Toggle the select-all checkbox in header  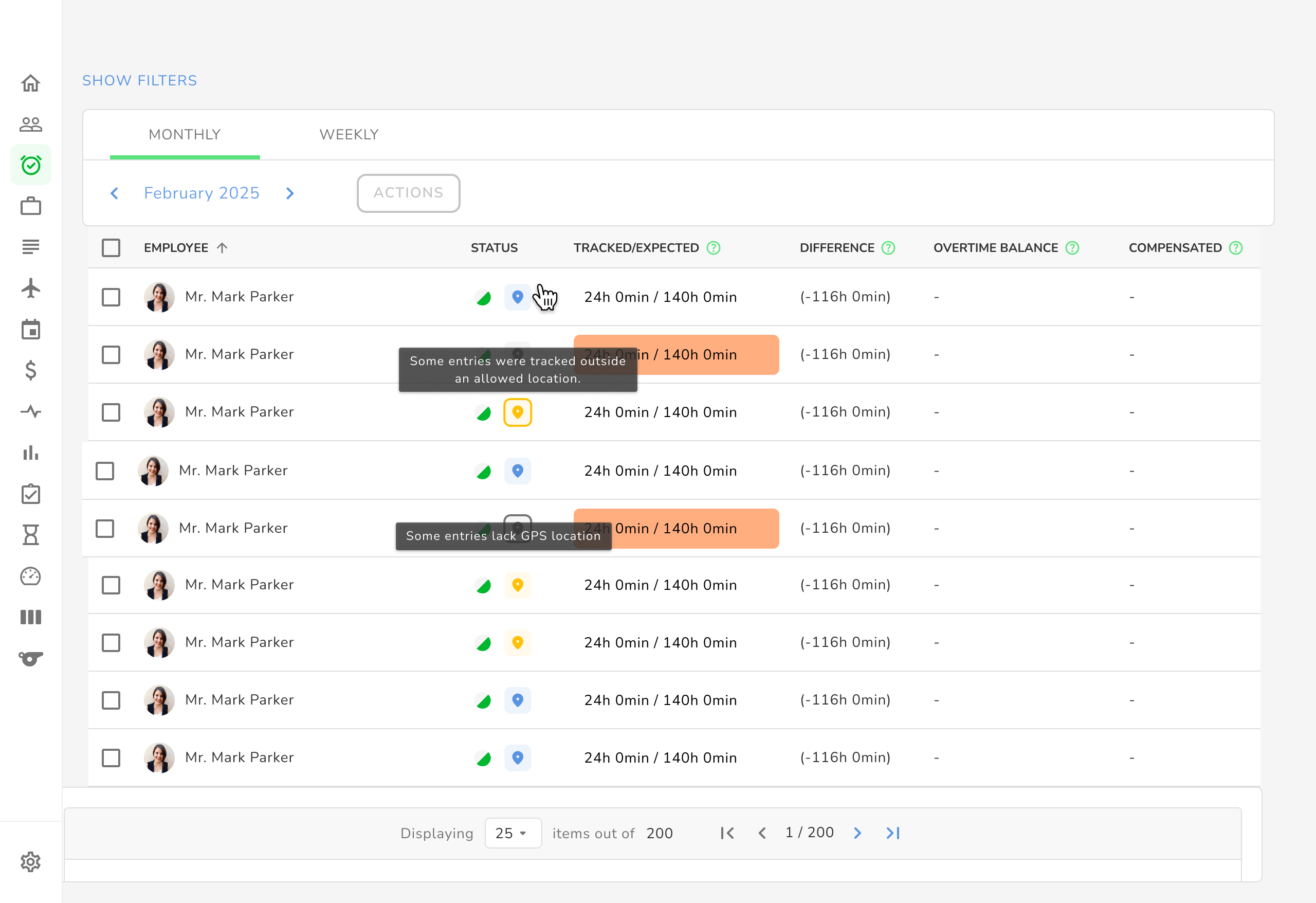click(x=111, y=247)
